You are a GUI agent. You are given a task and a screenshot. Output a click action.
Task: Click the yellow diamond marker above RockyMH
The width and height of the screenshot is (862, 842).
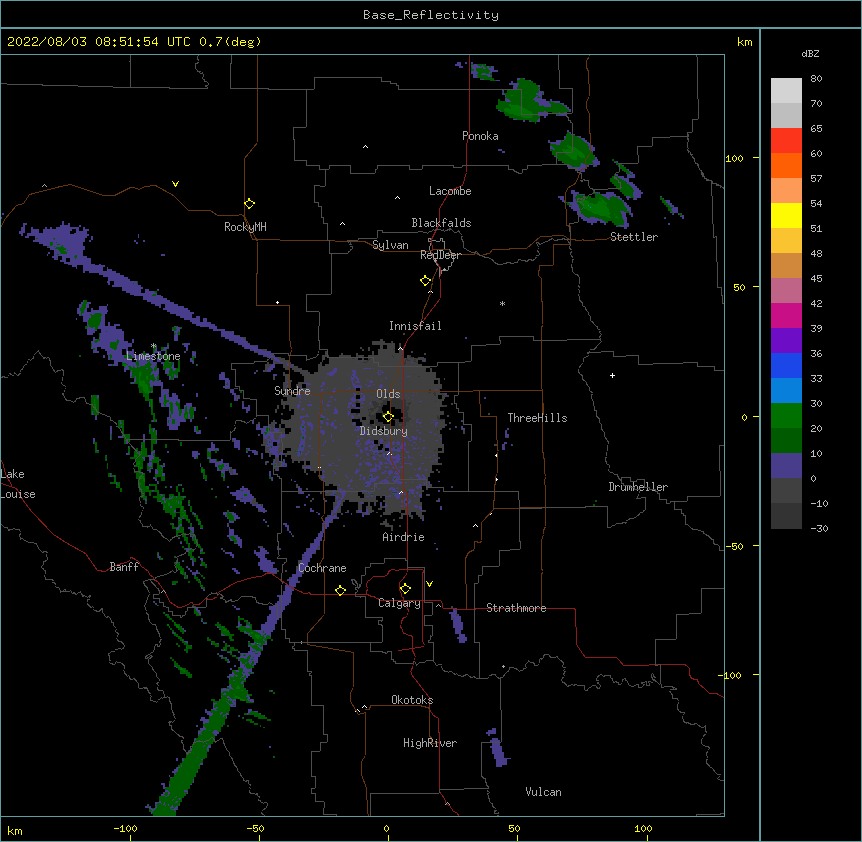(249, 204)
